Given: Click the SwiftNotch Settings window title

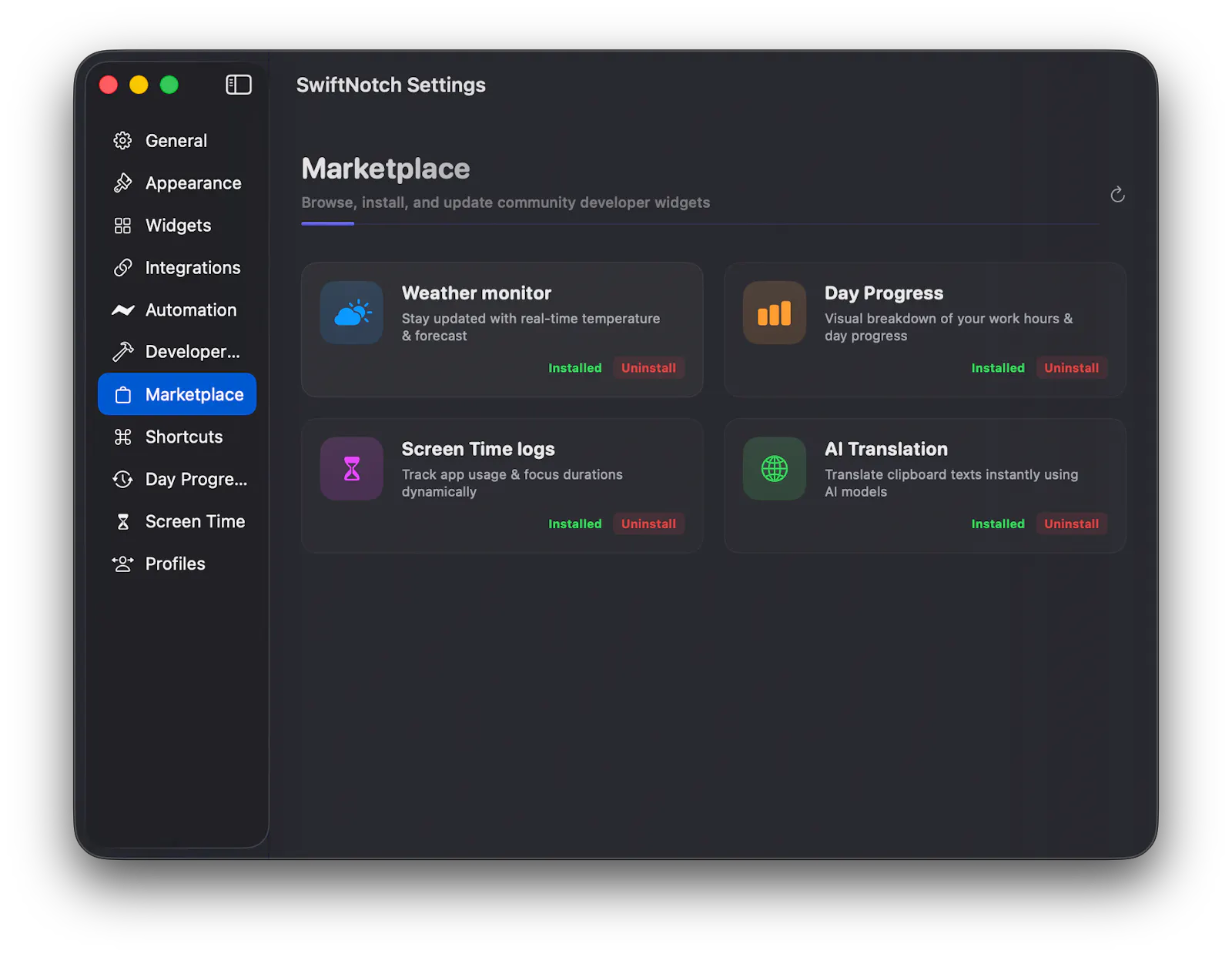Looking at the screenshot, I should pyautogui.click(x=391, y=85).
